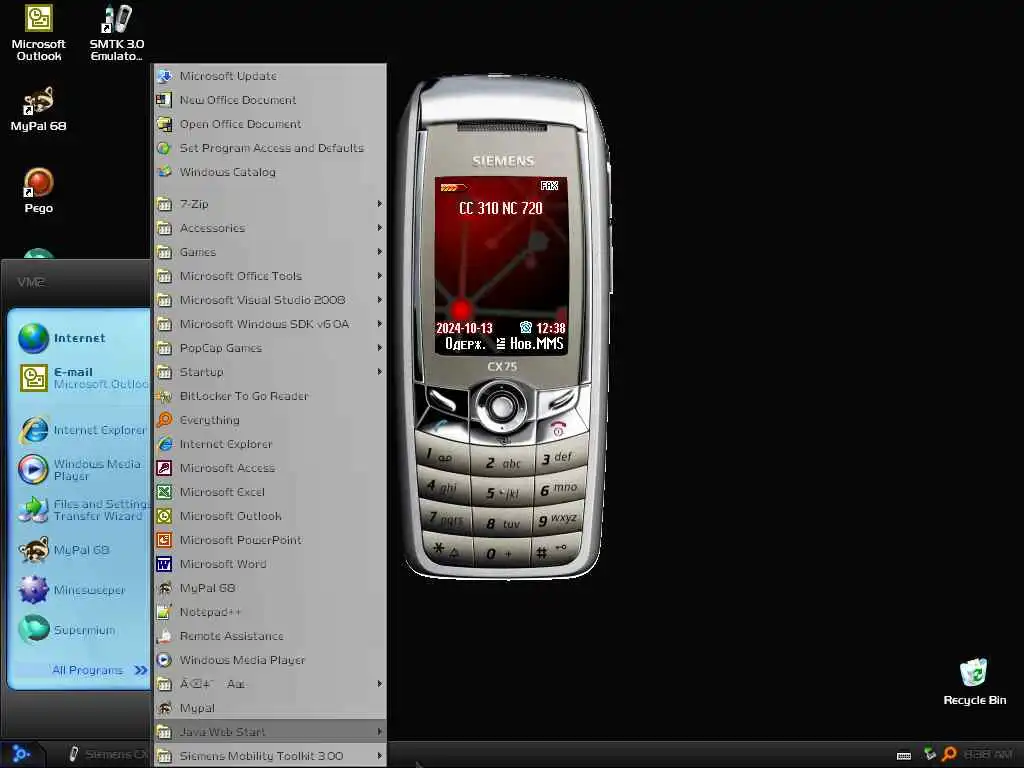Click the Start button on taskbar
Screen dimensions: 1024x768
tap(21, 754)
